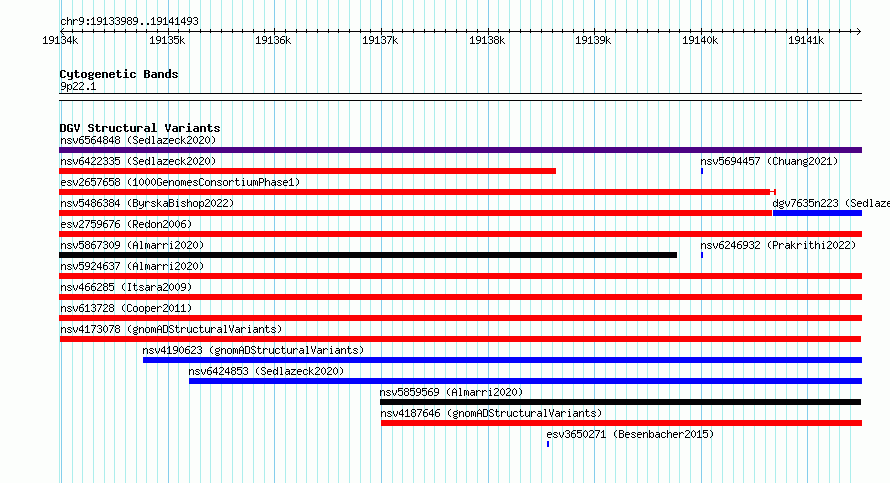The image size is (890, 483).
Task: Click the small esv3650271 blue marker
Action: pyautogui.click(x=548, y=444)
